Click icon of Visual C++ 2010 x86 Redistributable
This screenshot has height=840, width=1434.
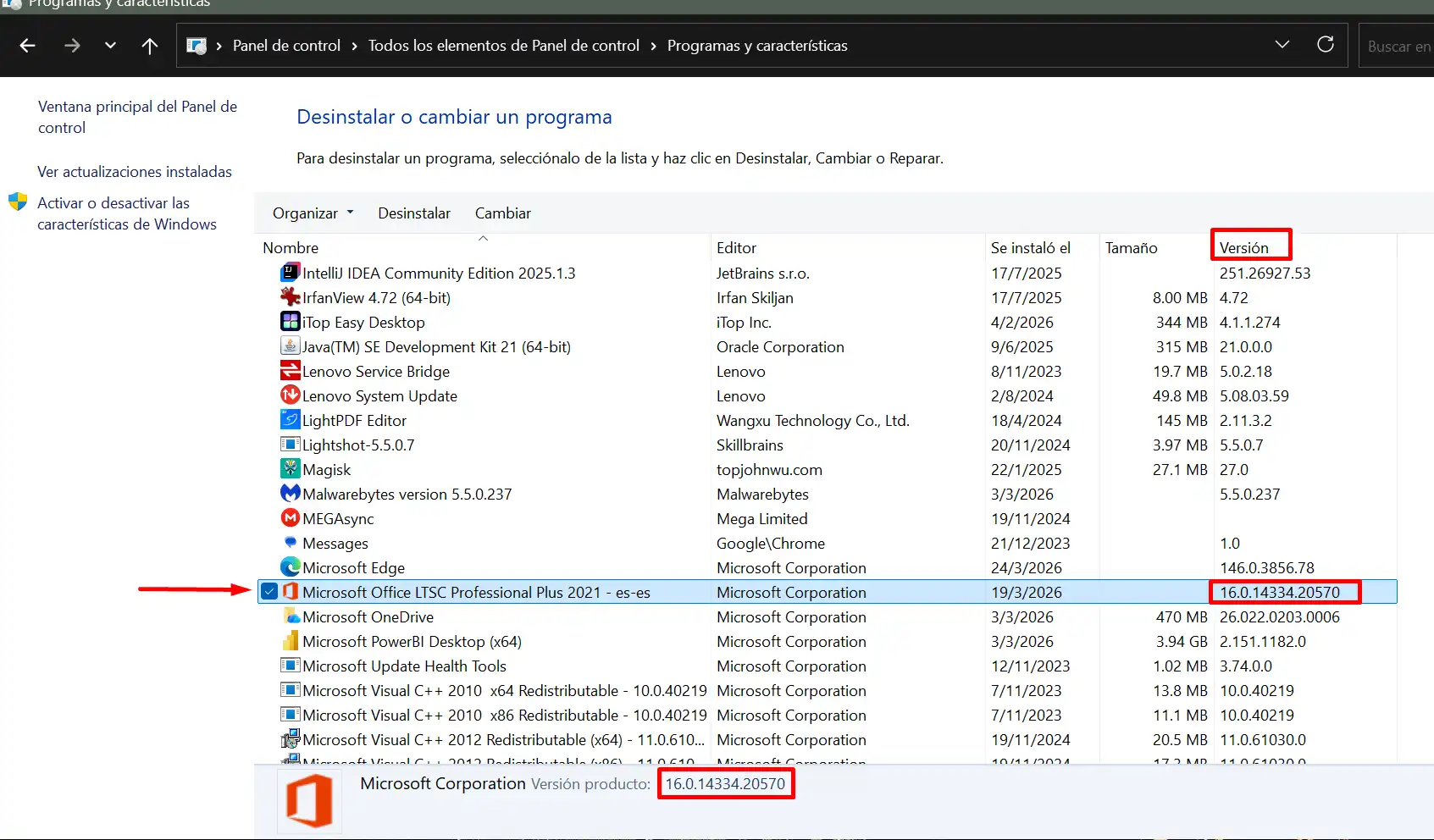point(291,715)
